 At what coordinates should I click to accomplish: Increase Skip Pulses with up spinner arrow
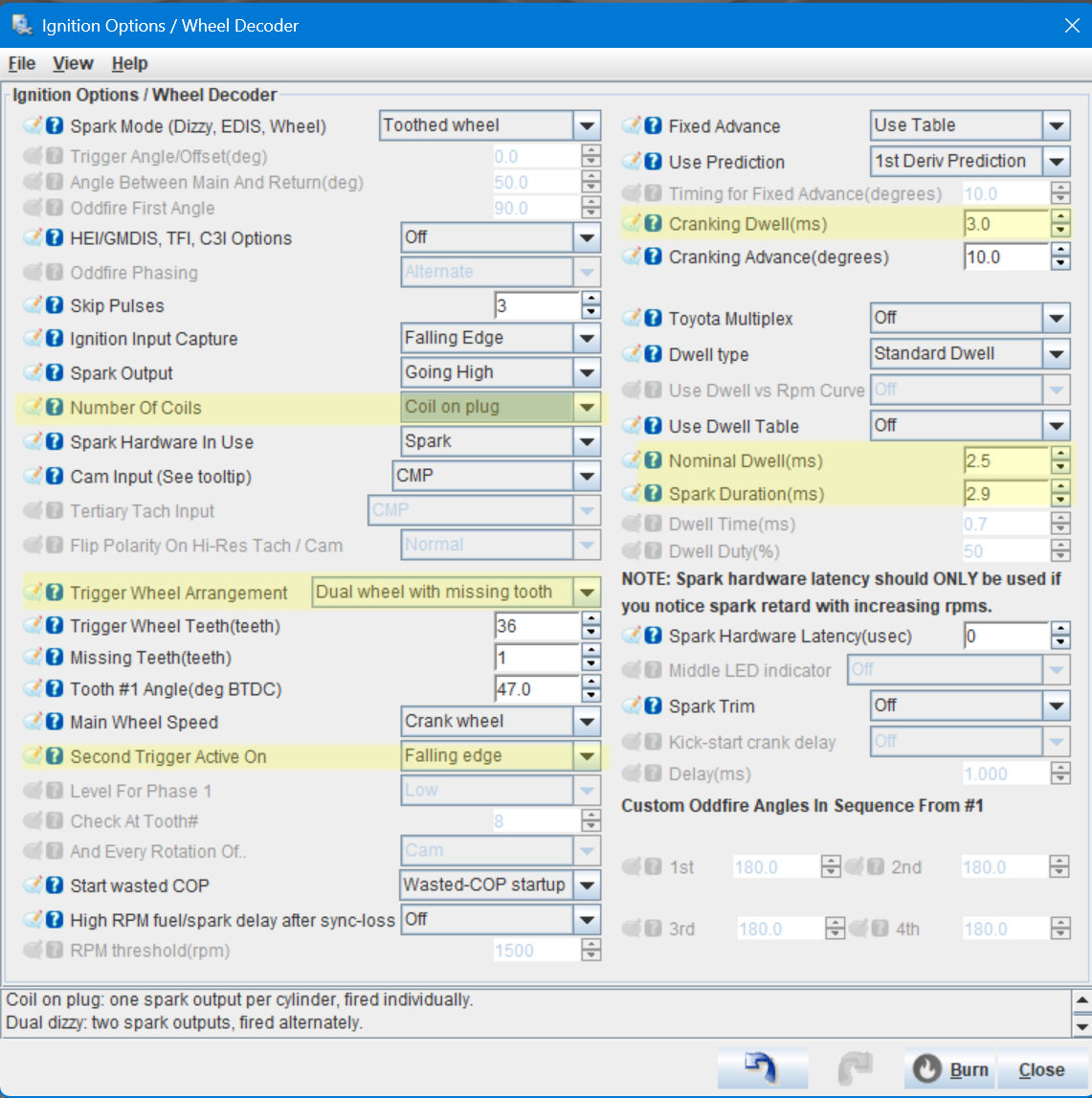tap(591, 300)
